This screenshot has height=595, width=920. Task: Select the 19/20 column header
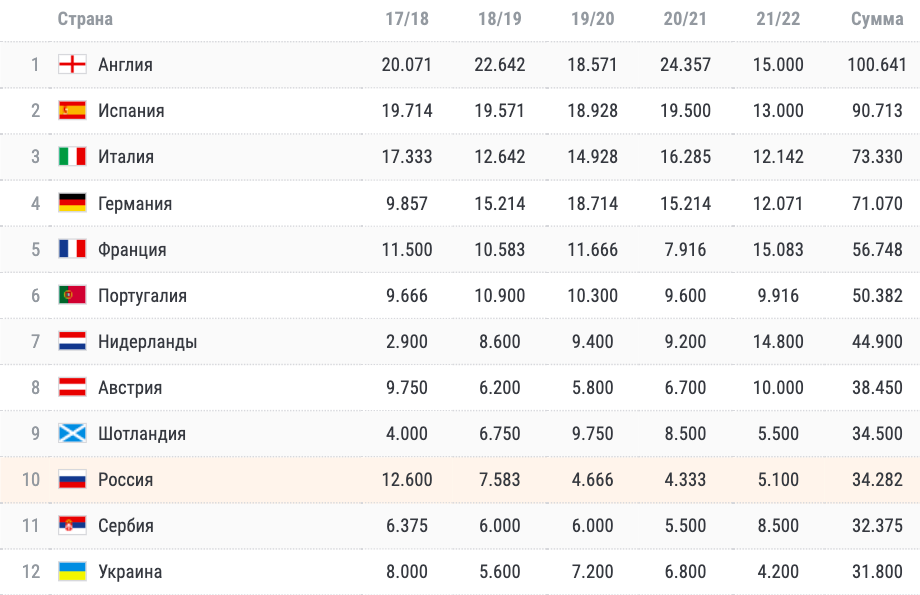coord(592,19)
